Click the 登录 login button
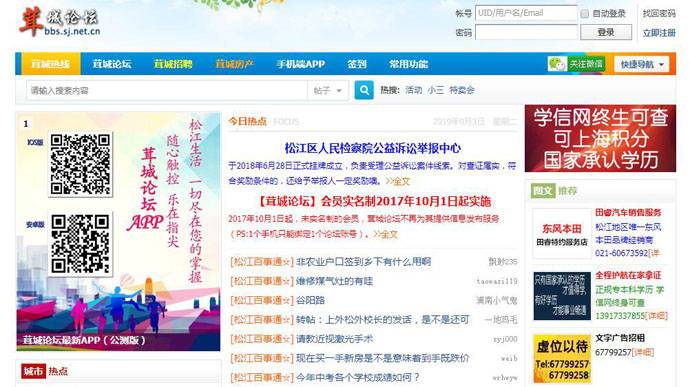The width and height of the screenshot is (690, 387). coord(606,32)
